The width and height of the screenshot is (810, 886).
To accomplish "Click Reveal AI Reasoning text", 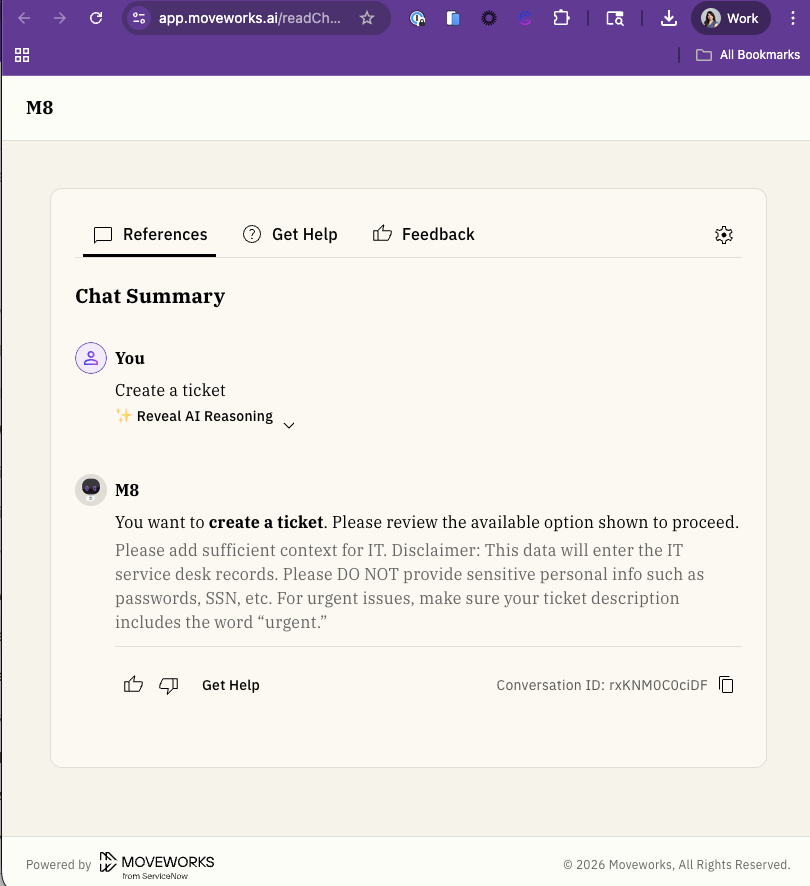I will [x=204, y=417].
